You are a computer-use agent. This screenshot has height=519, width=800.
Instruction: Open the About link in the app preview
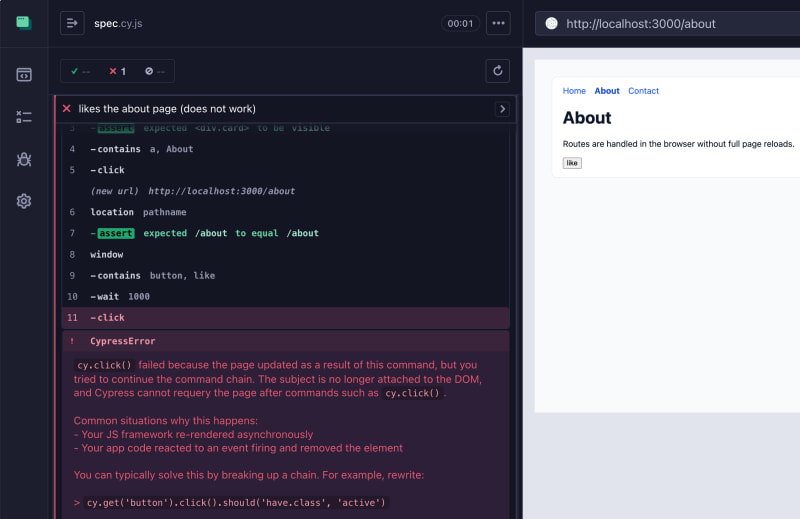point(607,91)
